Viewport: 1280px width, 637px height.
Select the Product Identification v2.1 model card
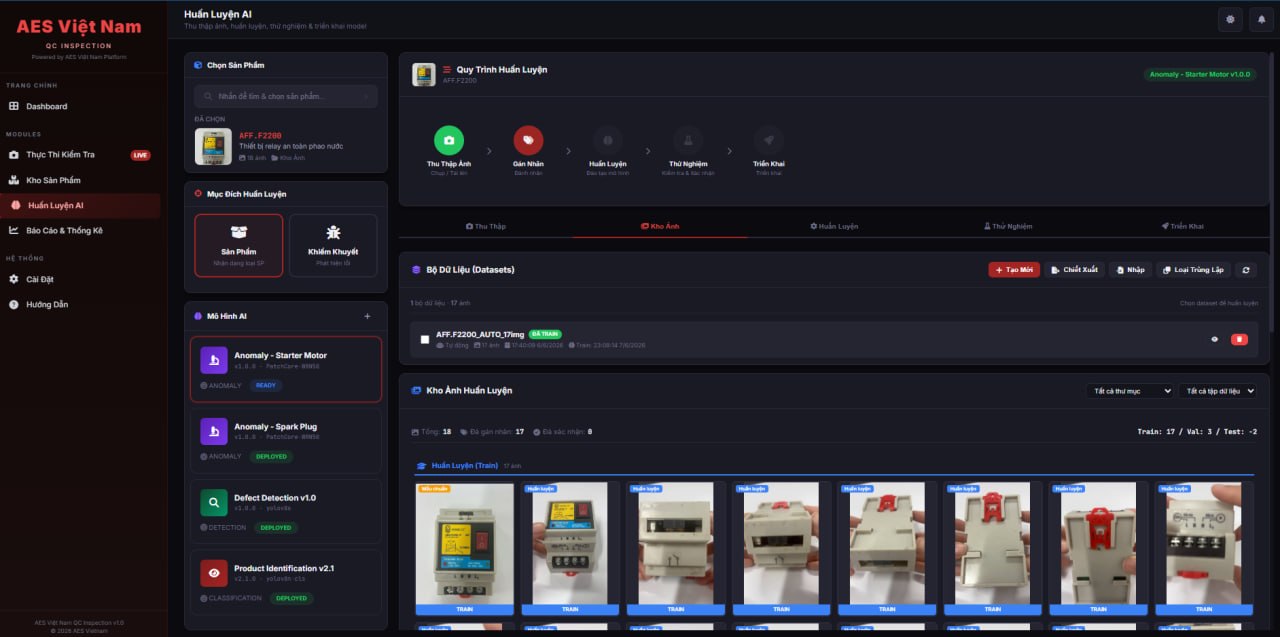tap(286, 582)
